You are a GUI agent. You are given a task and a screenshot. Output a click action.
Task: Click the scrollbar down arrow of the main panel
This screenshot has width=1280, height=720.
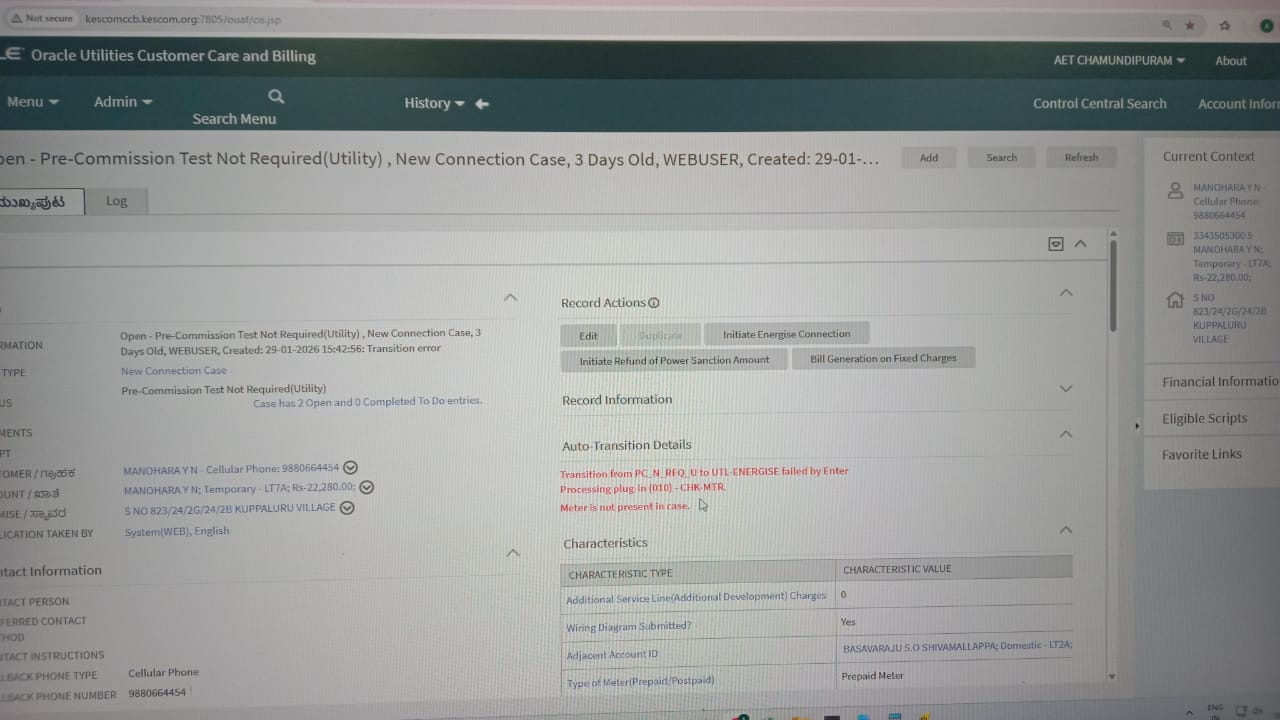(1113, 676)
